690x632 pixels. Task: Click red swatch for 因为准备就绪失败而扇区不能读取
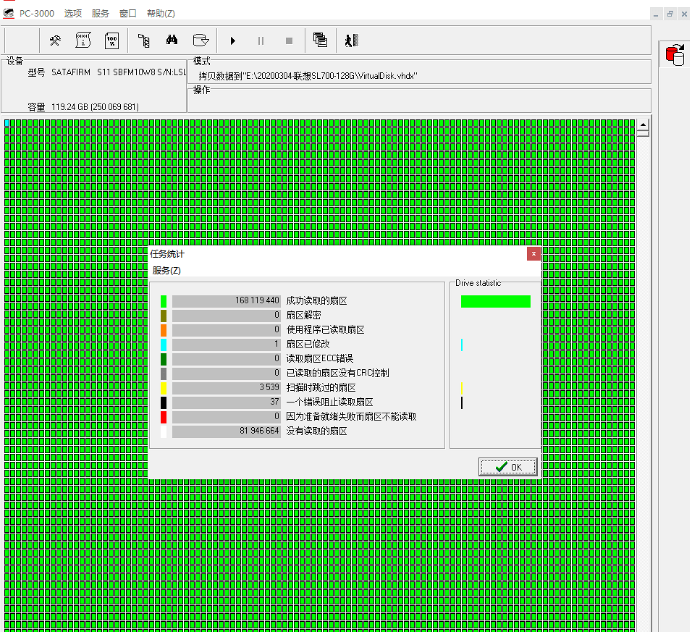pos(164,417)
